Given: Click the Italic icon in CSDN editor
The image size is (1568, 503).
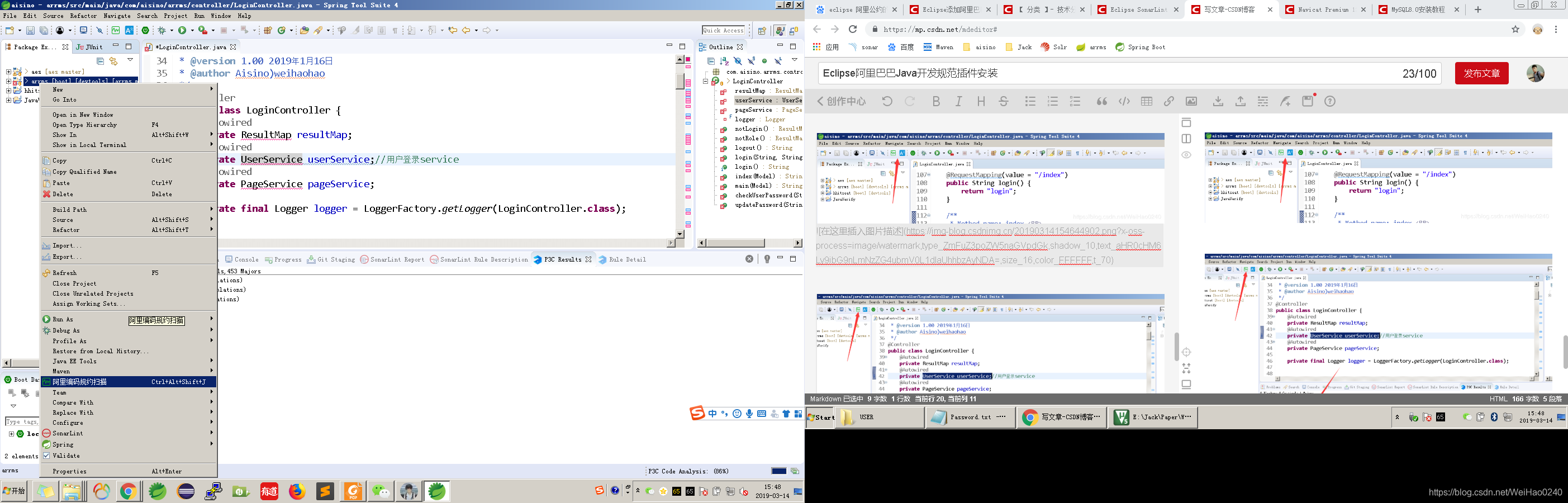Looking at the screenshot, I should pos(959,101).
